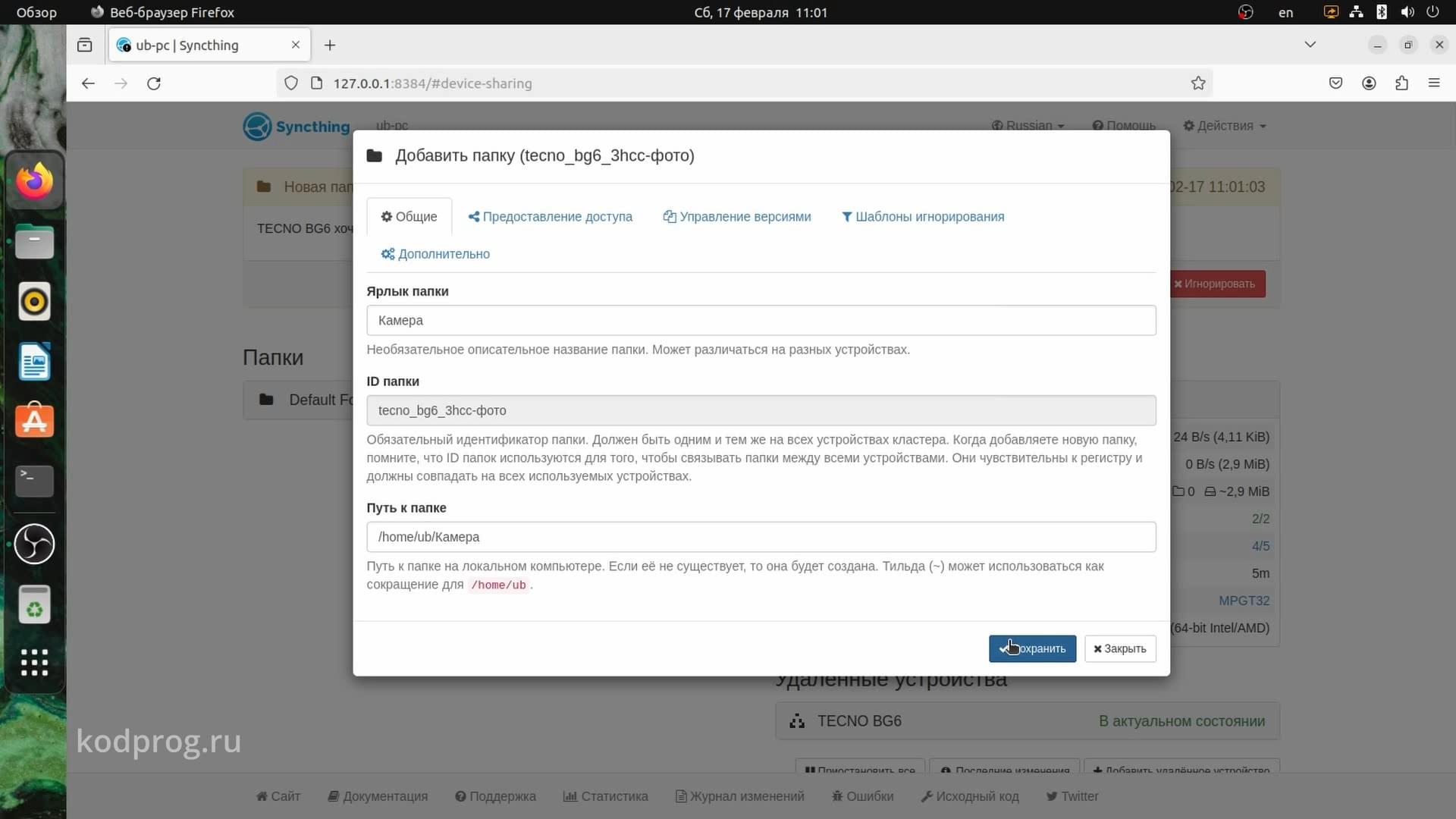1456x819 pixels.
Task: Open Firefox extensions icon
Action: click(1401, 83)
